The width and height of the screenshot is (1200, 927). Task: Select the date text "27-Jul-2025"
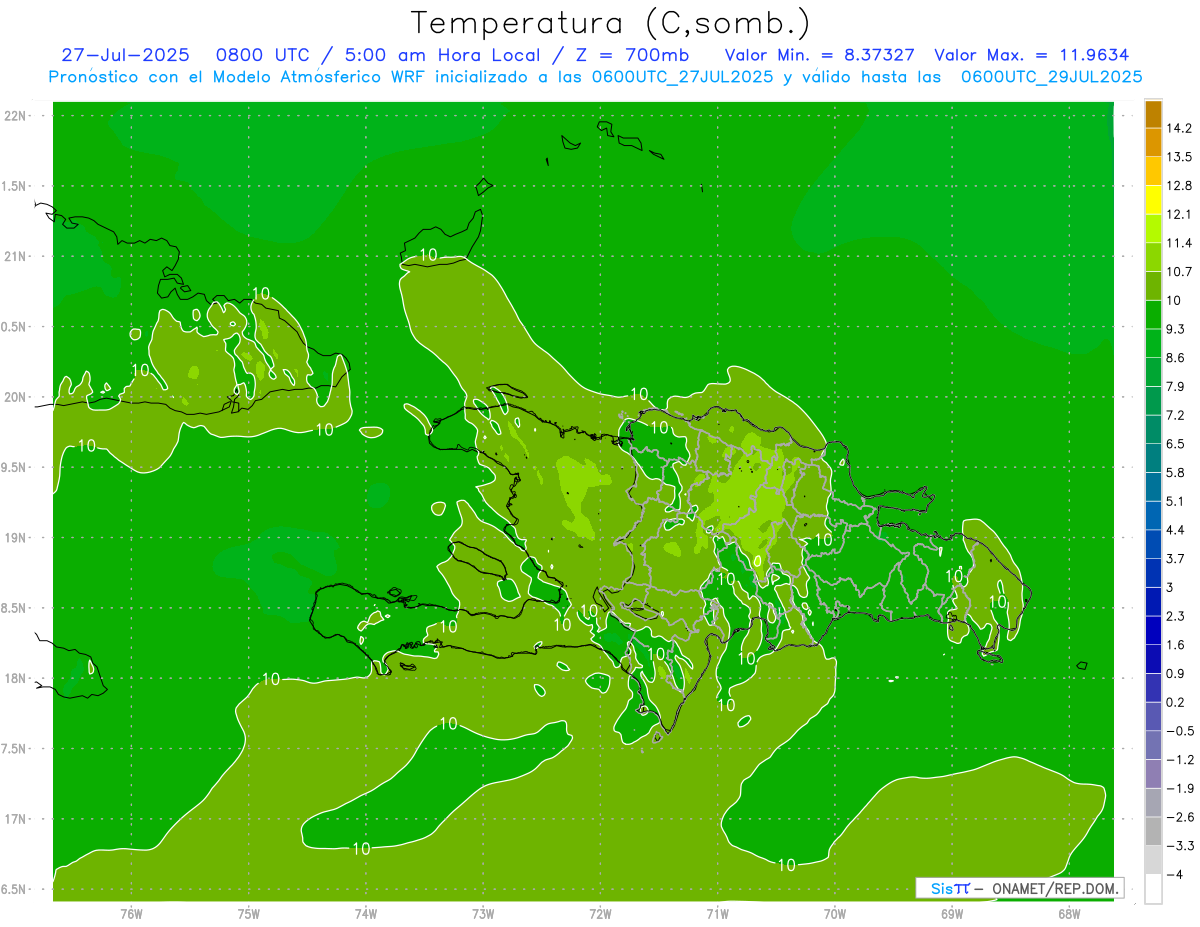point(125,56)
